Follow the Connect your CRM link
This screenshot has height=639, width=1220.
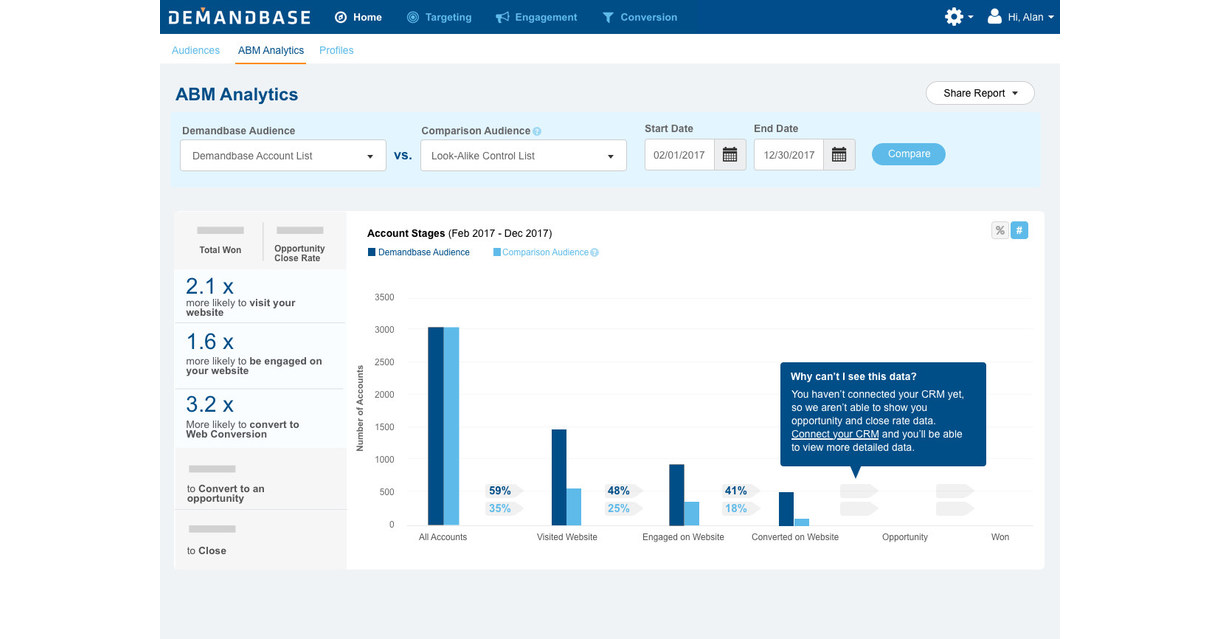[x=835, y=434]
